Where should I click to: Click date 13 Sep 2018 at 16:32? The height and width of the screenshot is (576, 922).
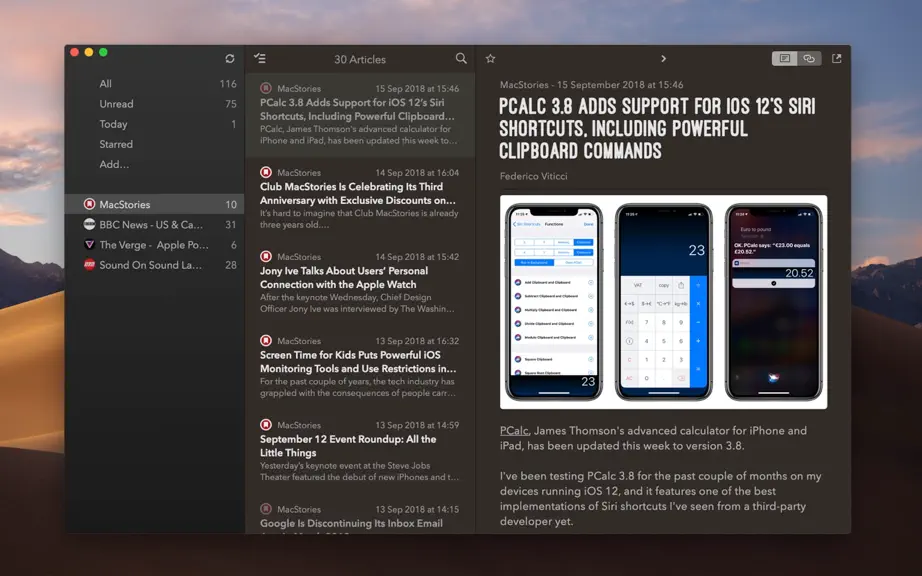pos(417,341)
